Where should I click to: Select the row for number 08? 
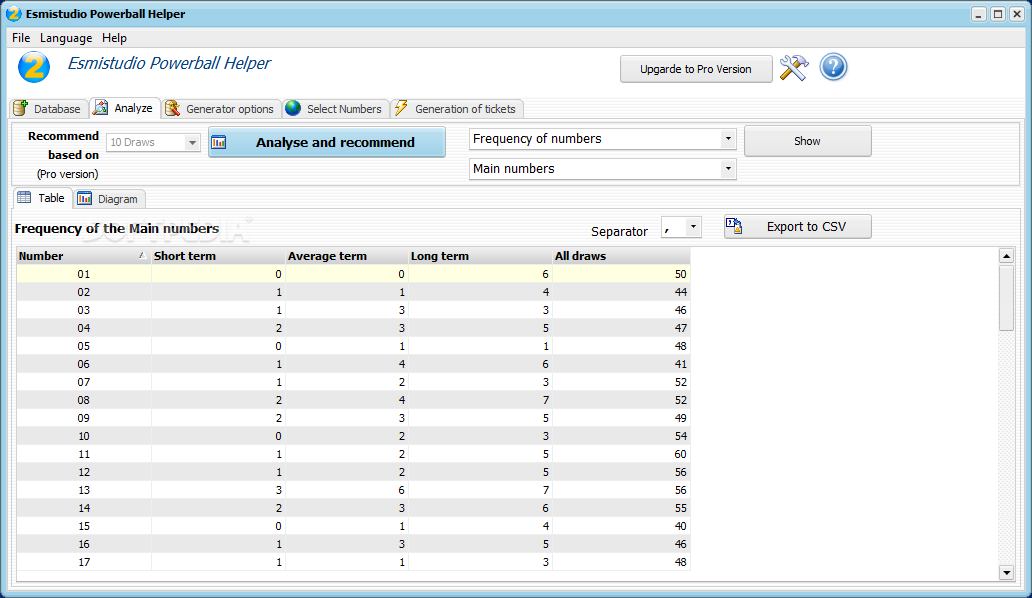point(353,399)
